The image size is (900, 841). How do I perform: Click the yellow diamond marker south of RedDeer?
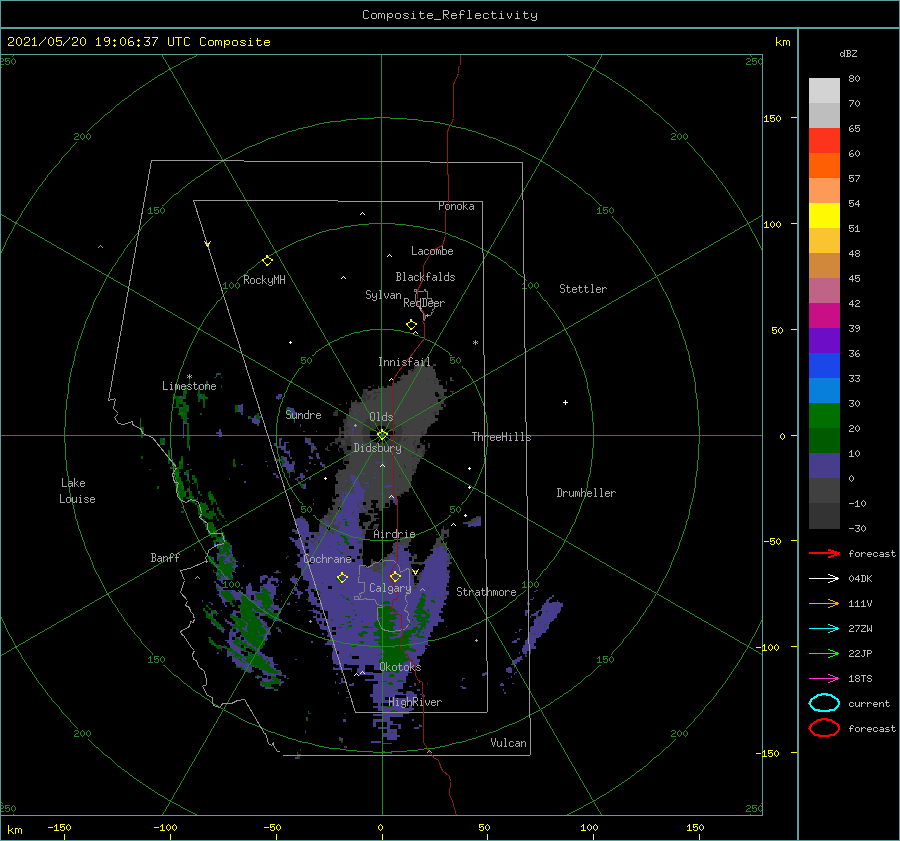tap(411, 325)
